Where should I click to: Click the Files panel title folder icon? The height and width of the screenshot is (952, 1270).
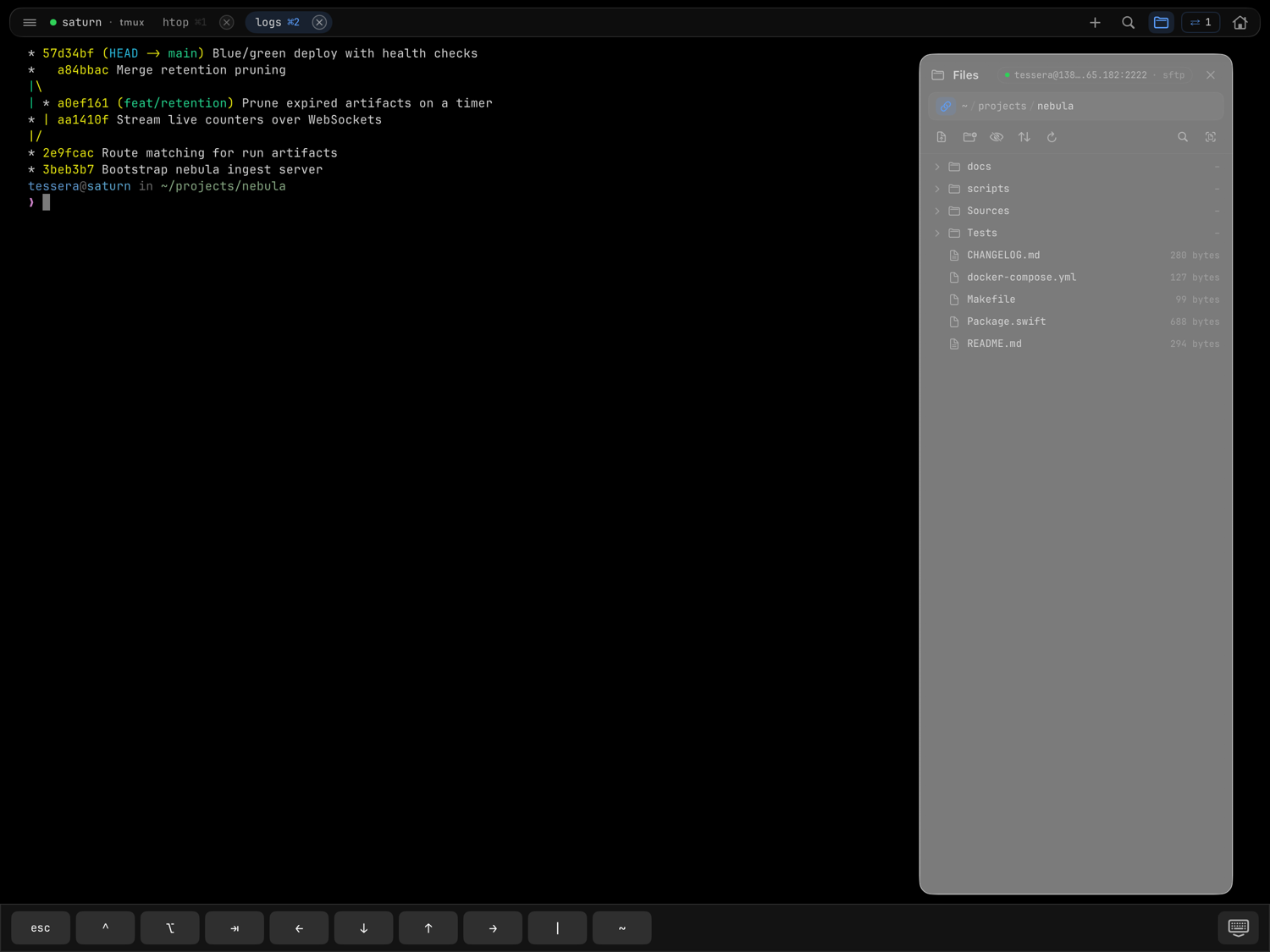coord(938,75)
